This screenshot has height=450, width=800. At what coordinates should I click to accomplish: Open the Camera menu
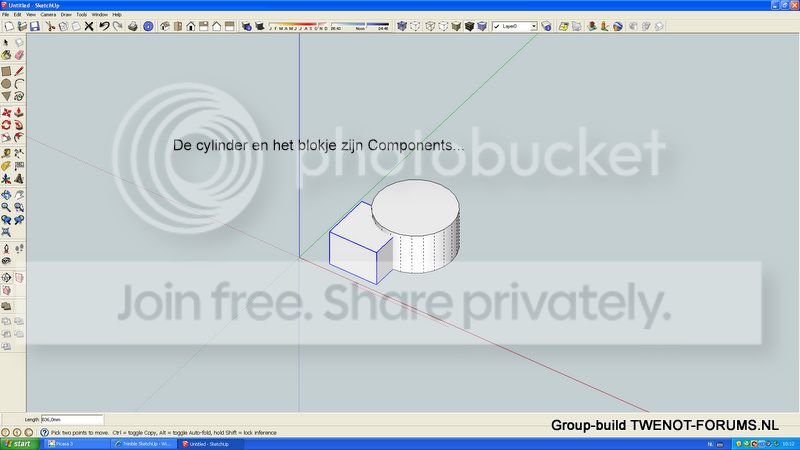click(48, 15)
